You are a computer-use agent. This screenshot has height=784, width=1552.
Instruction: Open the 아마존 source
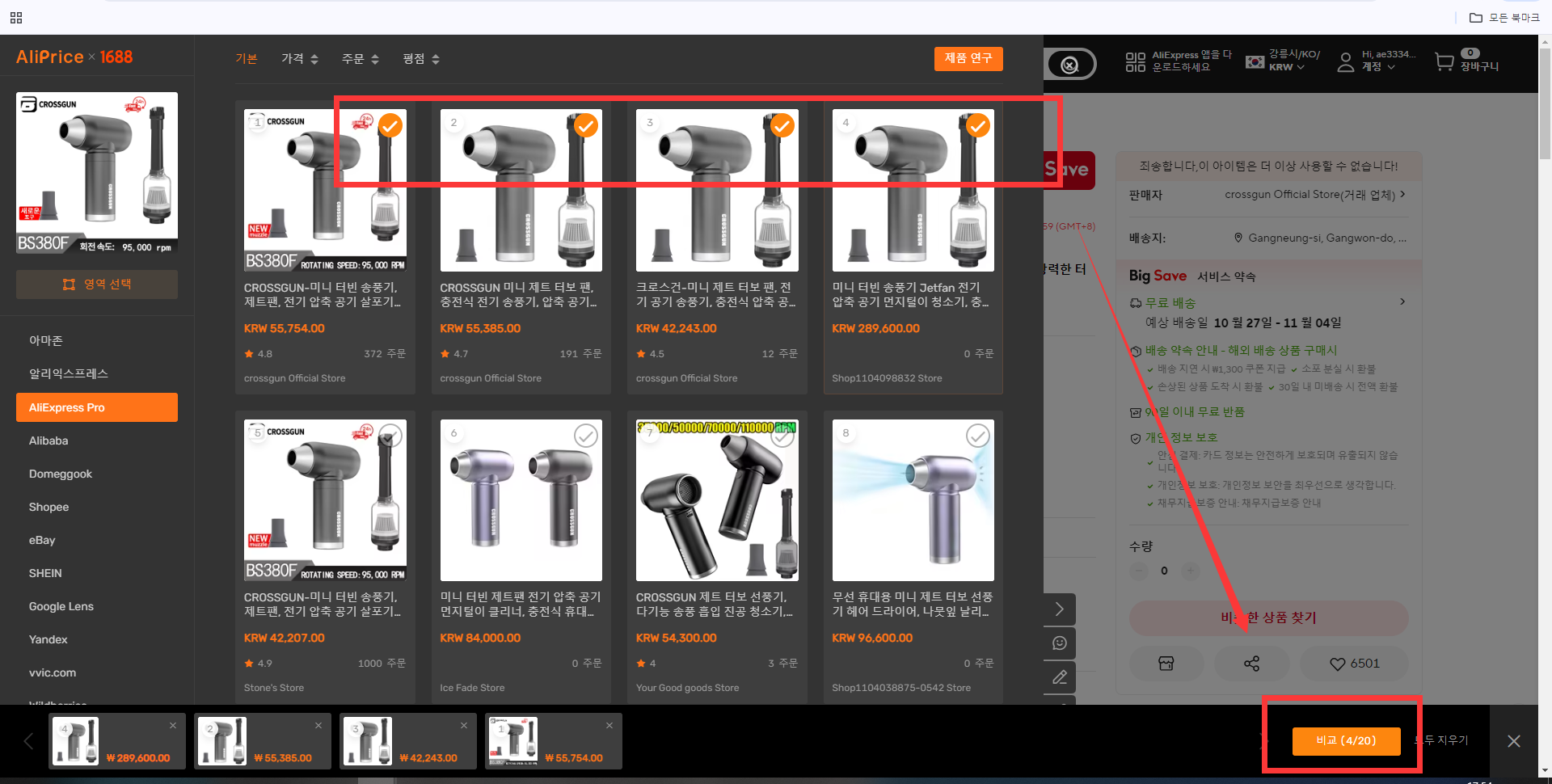tap(46, 340)
